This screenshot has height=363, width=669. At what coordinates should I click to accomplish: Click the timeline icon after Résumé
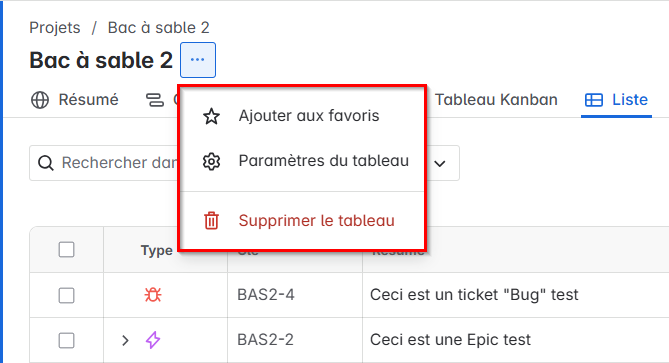[155, 100]
